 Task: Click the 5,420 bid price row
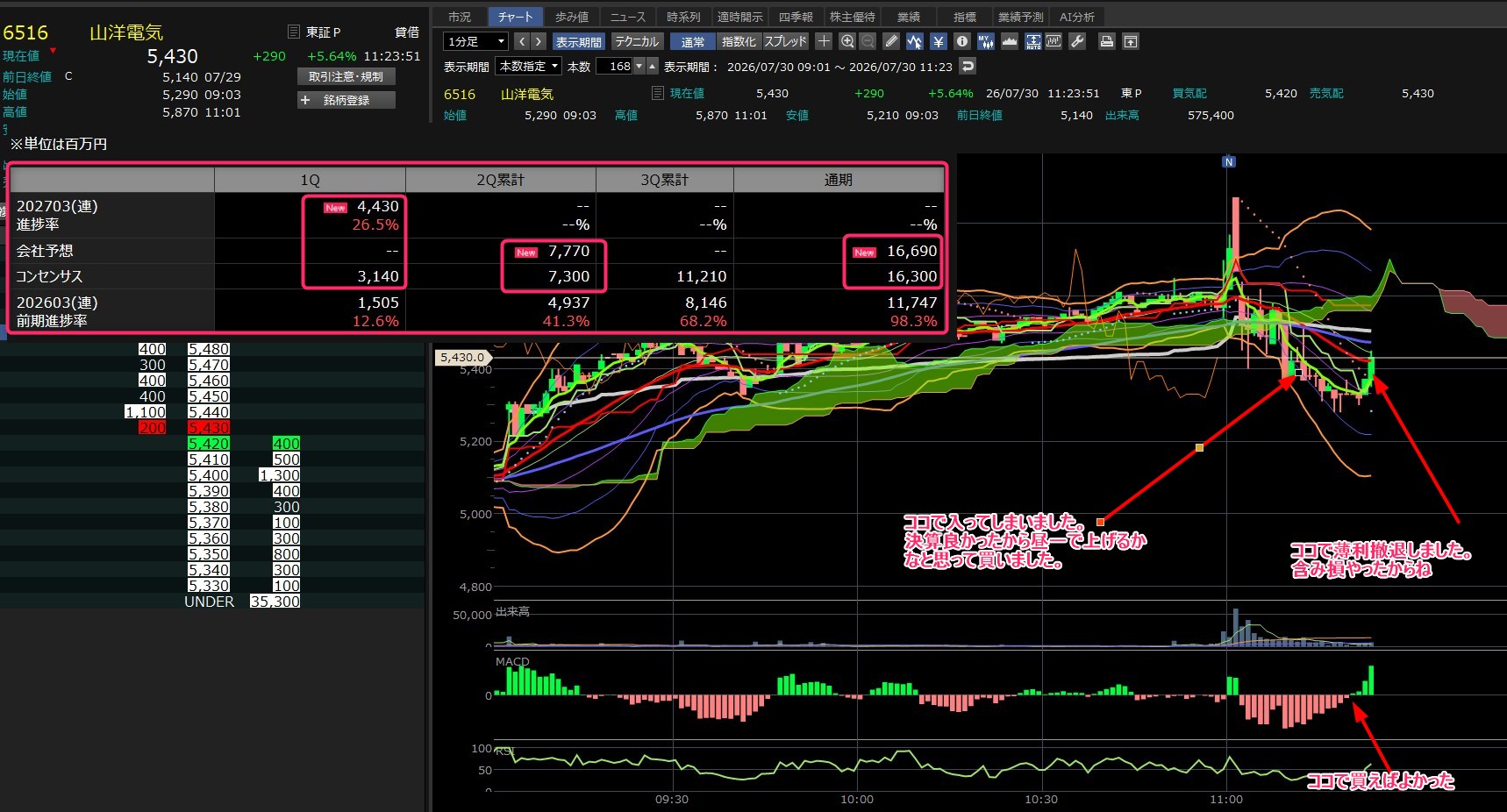coord(211,444)
